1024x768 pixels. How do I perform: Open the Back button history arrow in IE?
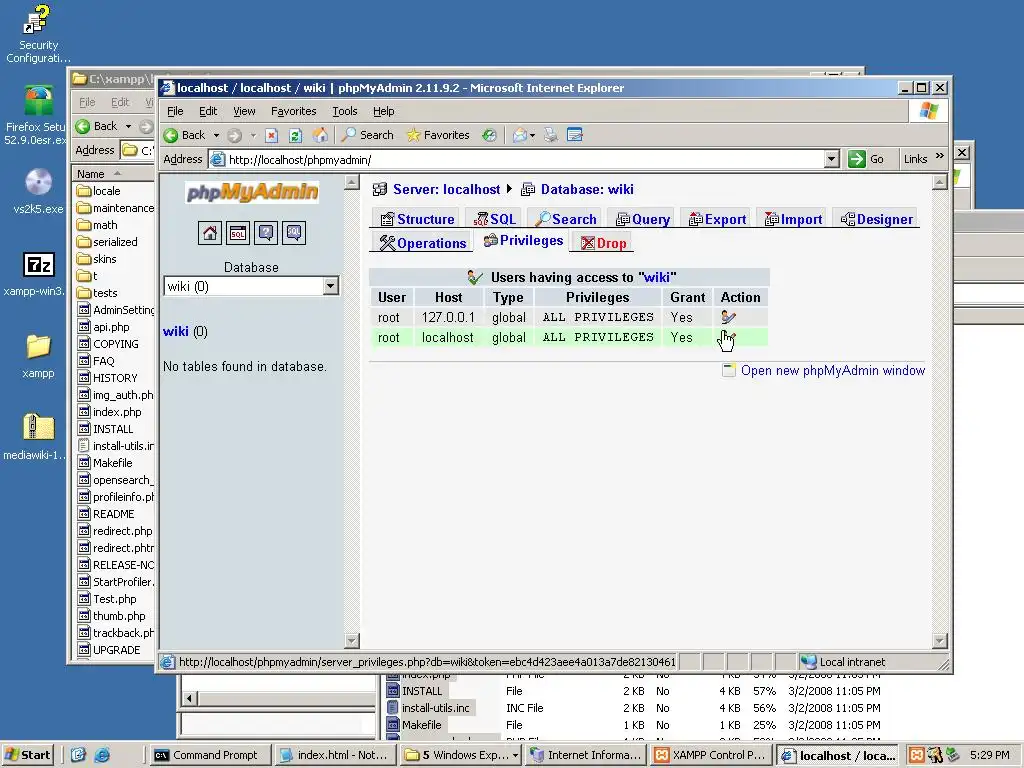[216, 135]
